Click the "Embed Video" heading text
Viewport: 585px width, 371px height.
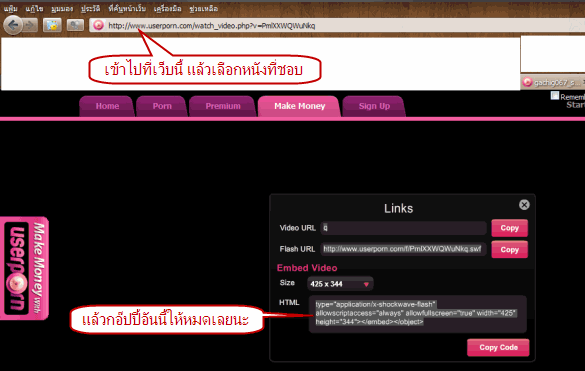[x=307, y=268]
